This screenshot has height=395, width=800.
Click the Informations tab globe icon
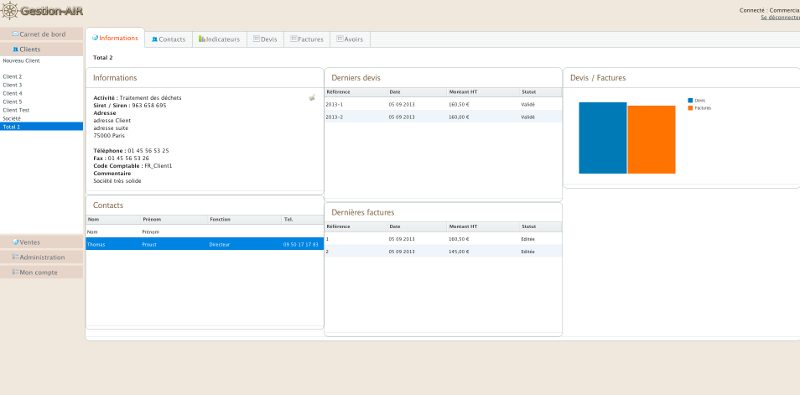tap(95, 38)
